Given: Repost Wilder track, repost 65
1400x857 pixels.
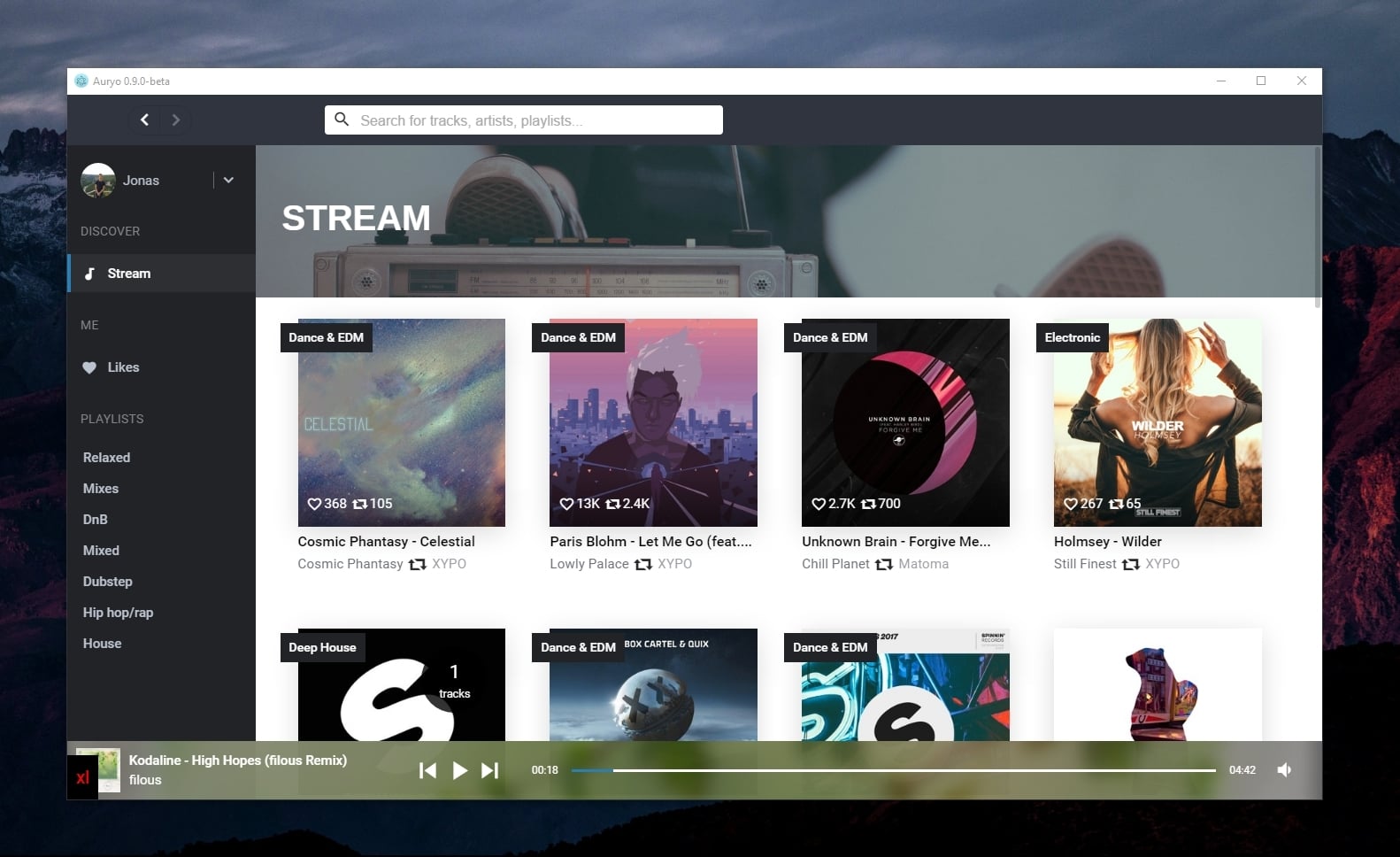Looking at the screenshot, I should pos(1116,504).
